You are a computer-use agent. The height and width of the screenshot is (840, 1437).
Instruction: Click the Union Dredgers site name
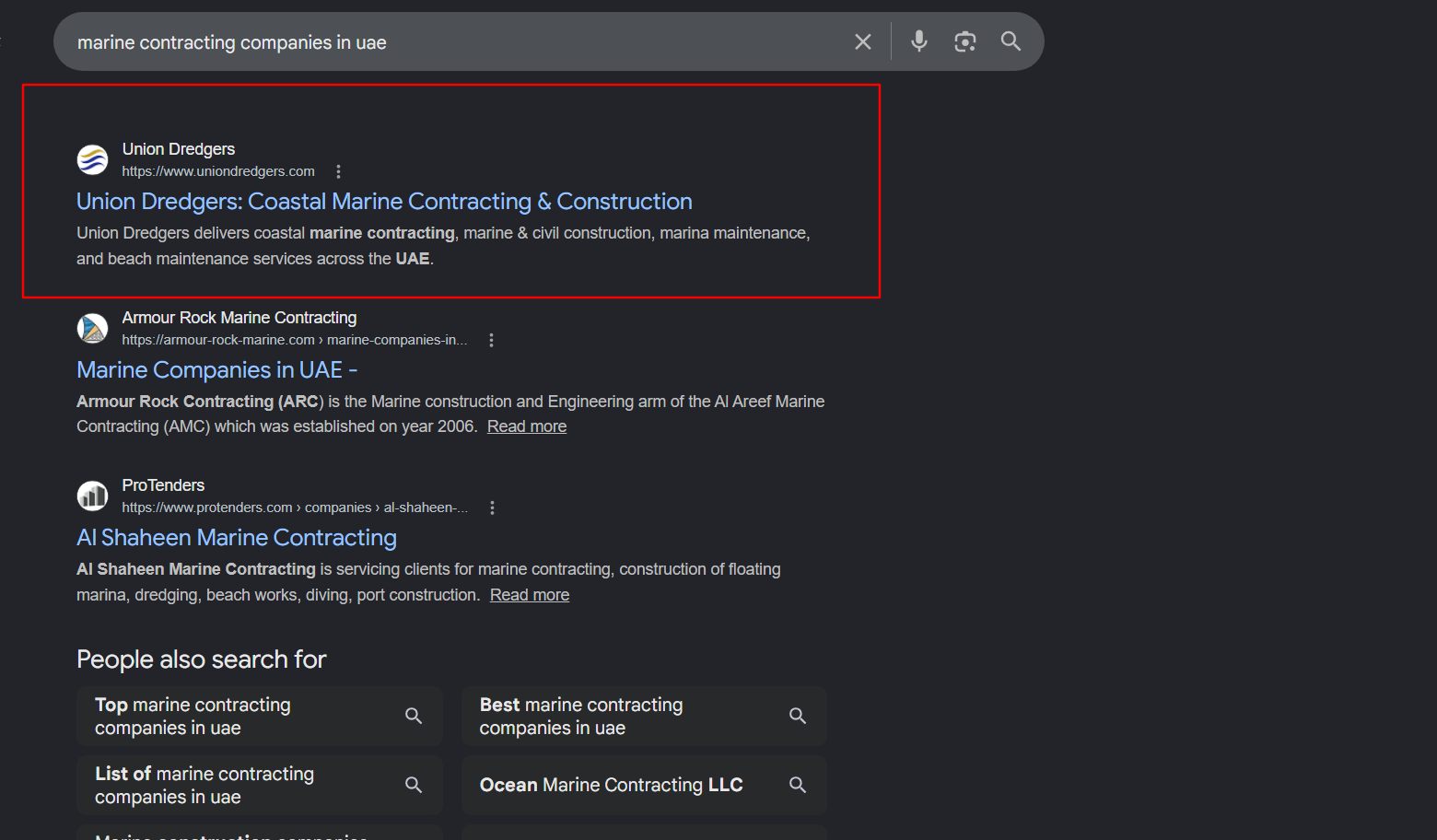(179, 149)
